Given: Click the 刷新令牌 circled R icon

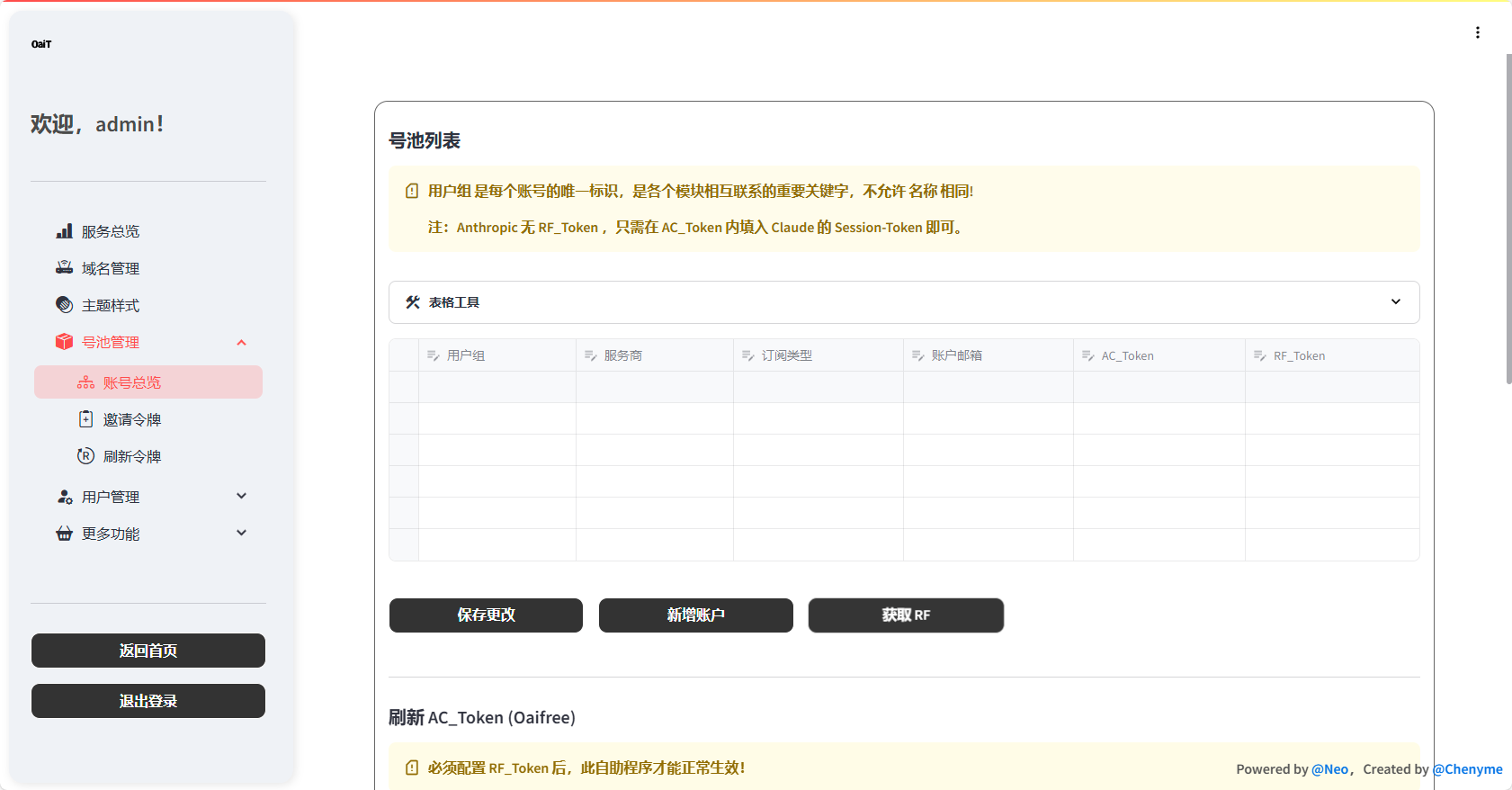Looking at the screenshot, I should (85, 456).
